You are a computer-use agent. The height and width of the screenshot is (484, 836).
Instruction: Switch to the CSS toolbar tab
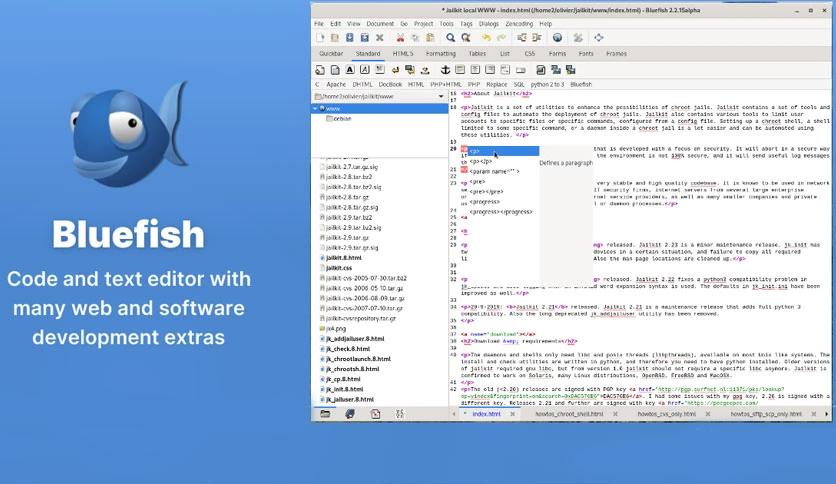[x=529, y=54]
